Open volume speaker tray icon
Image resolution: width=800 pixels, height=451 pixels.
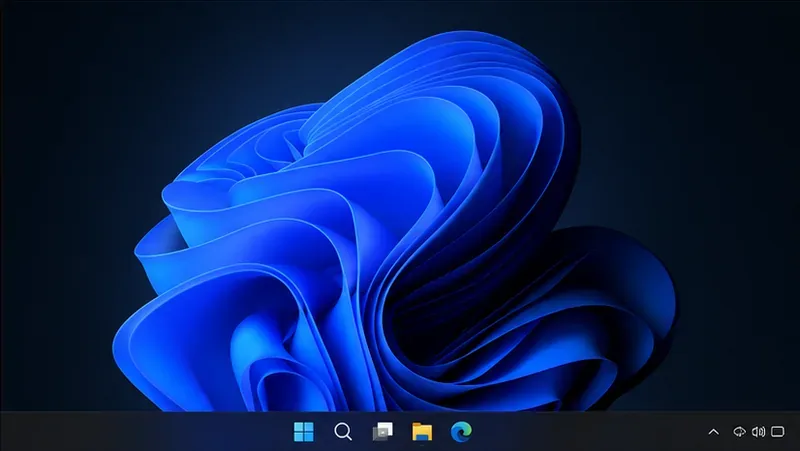(758, 432)
